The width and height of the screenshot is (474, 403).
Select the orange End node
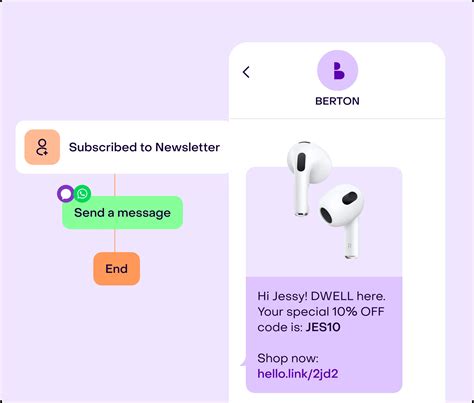click(x=116, y=269)
